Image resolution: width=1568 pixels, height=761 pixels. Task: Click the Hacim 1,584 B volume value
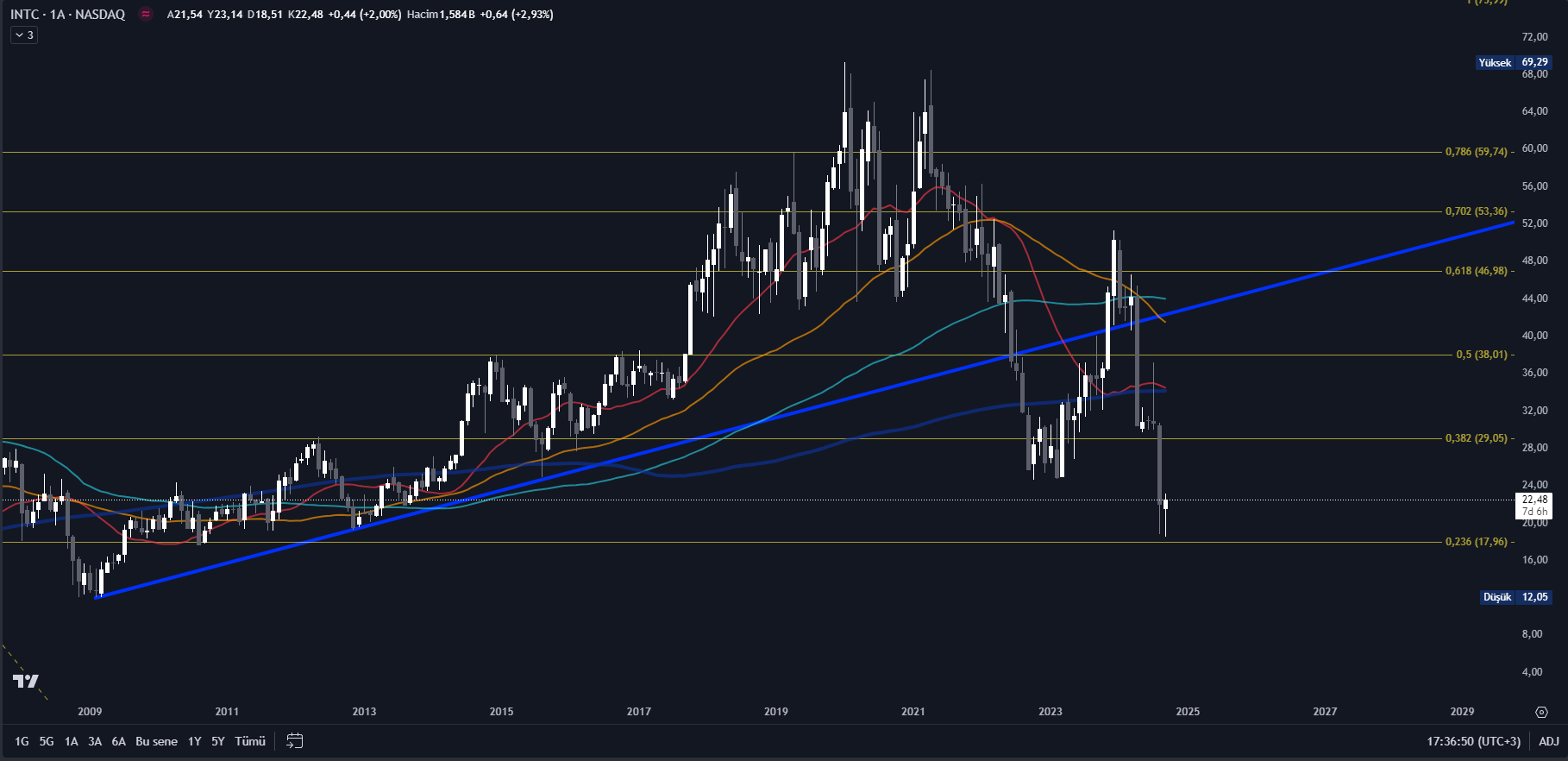pyautogui.click(x=442, y=15)
